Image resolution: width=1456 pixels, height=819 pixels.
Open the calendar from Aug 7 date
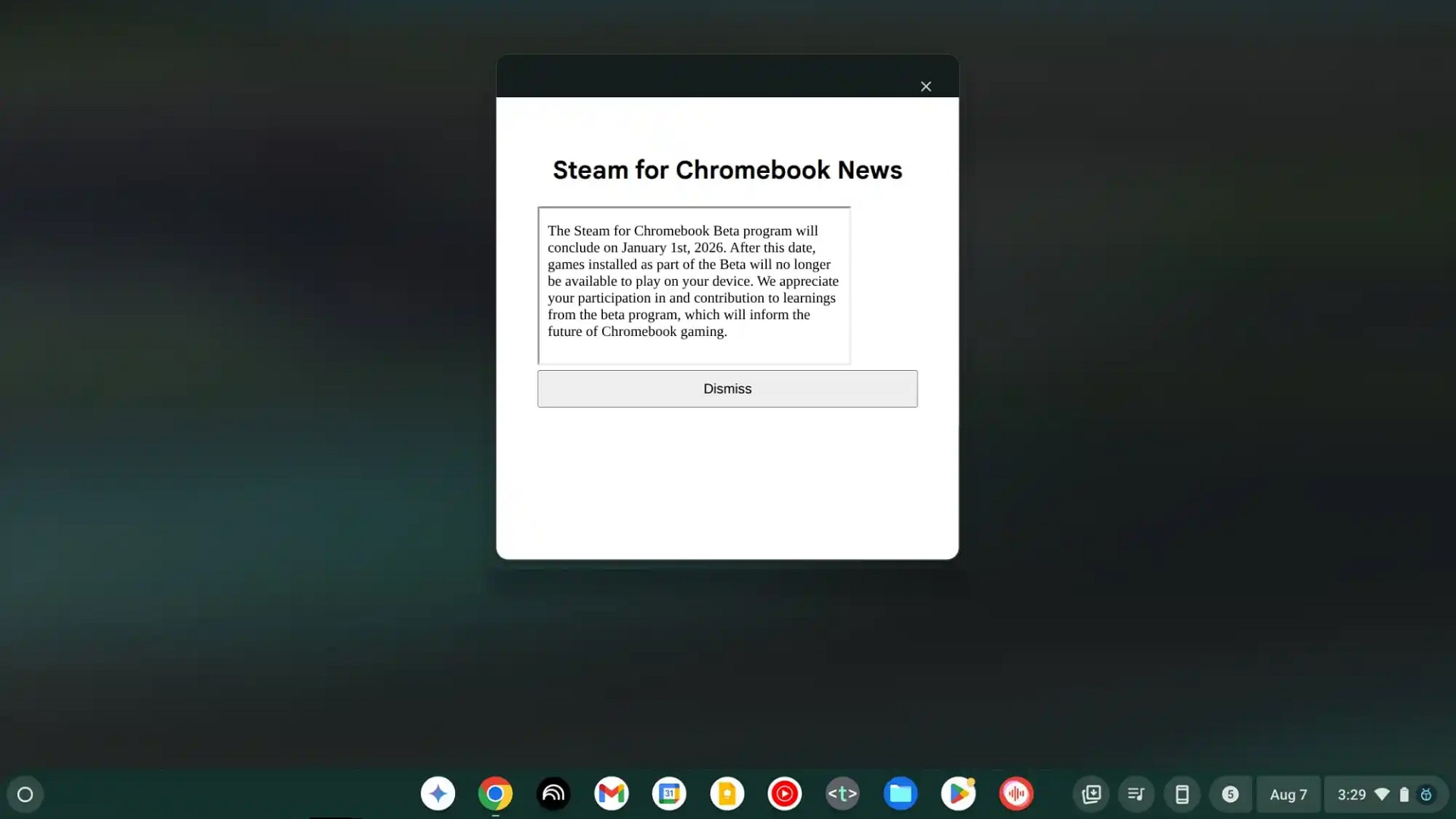click(1288, 794)
